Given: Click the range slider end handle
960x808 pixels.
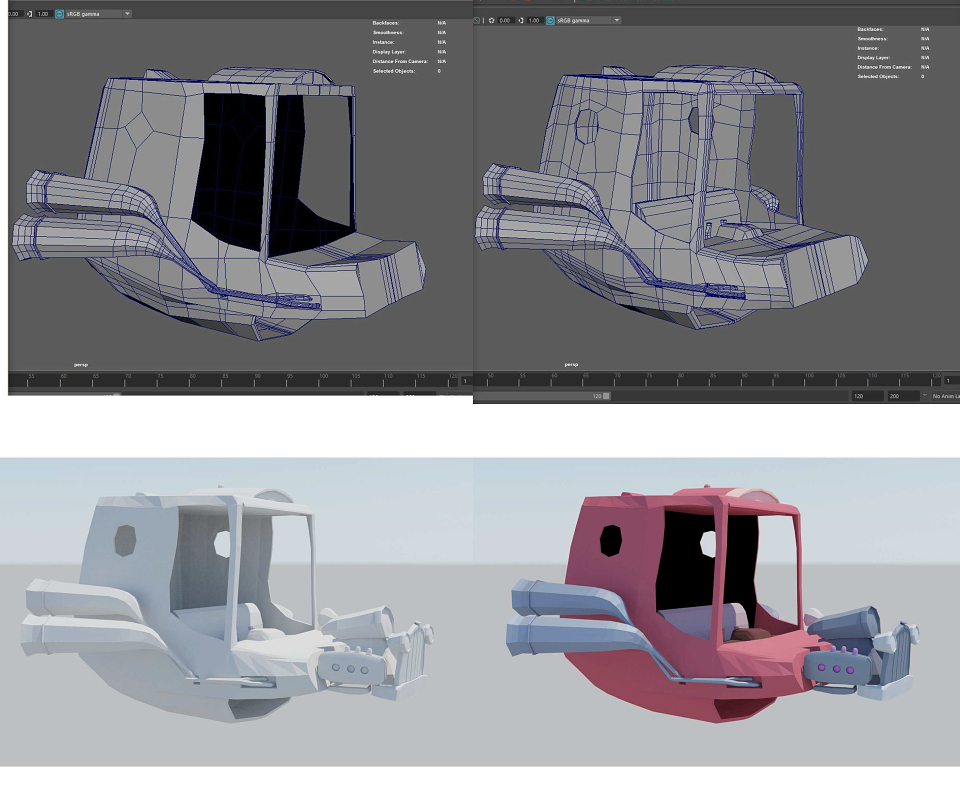Looking at the screenshot, I should click(606, 396).
